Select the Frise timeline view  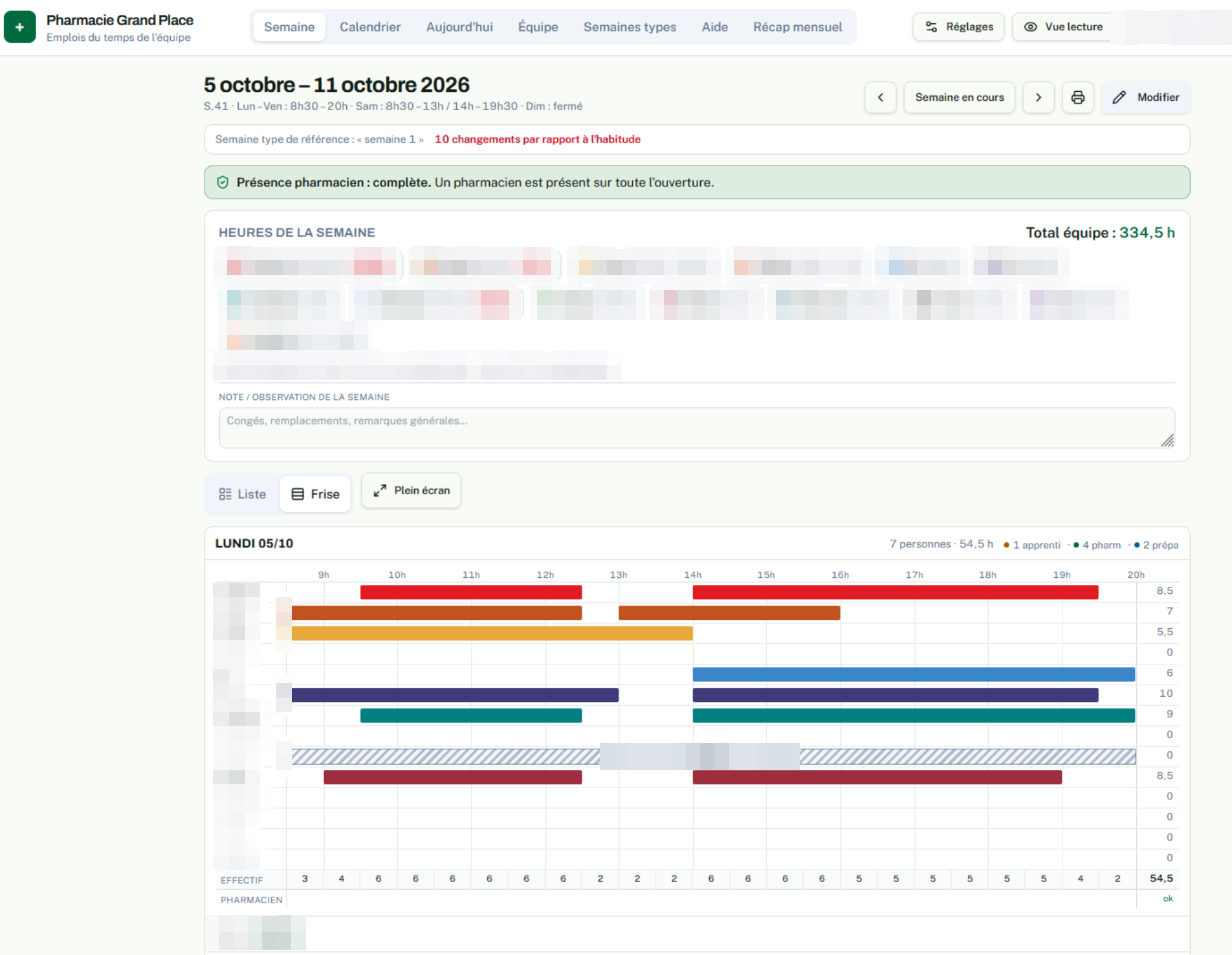click(x=315, y=494)
